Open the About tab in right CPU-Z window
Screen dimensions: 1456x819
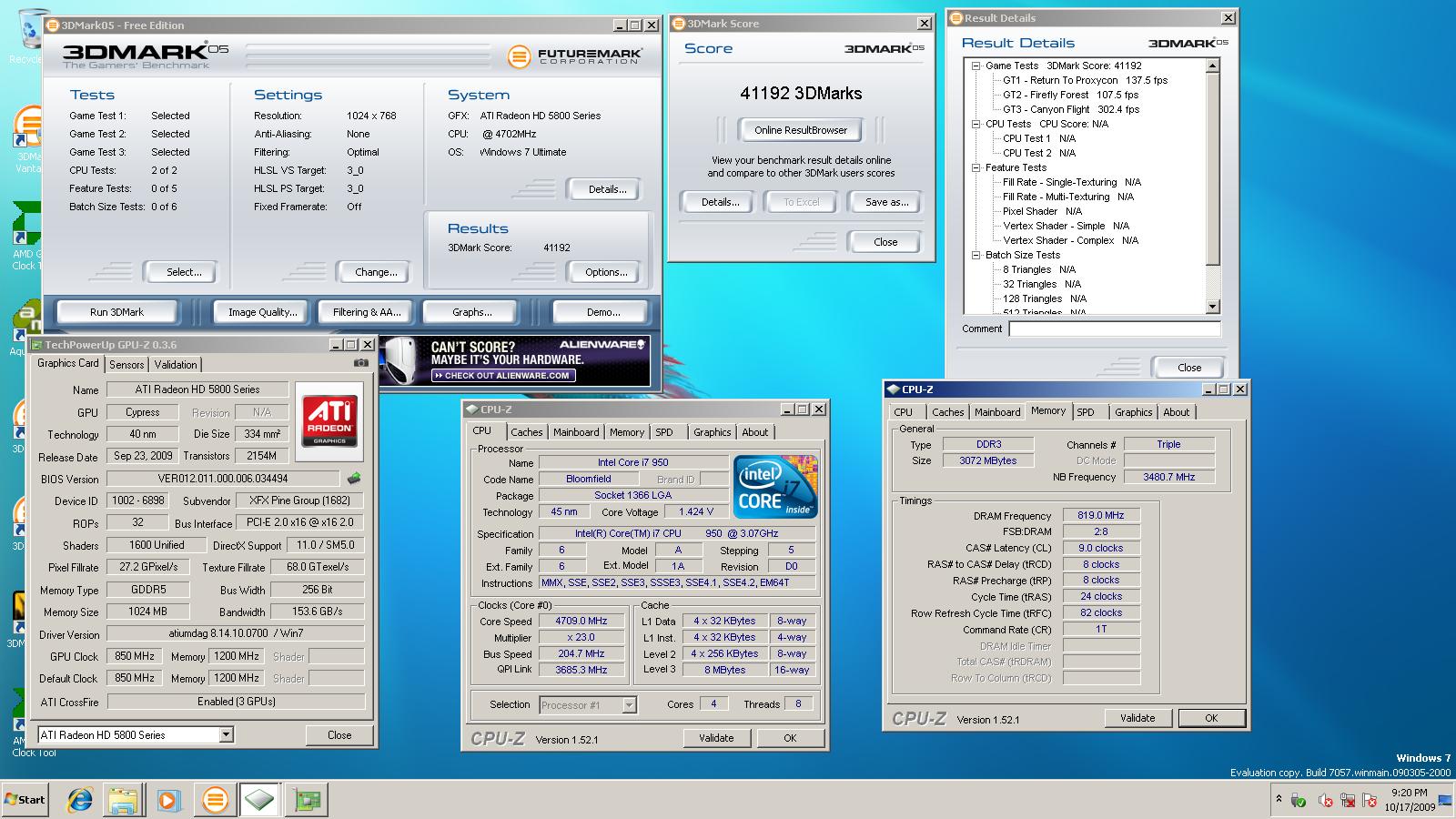[x=1177, y=412]
